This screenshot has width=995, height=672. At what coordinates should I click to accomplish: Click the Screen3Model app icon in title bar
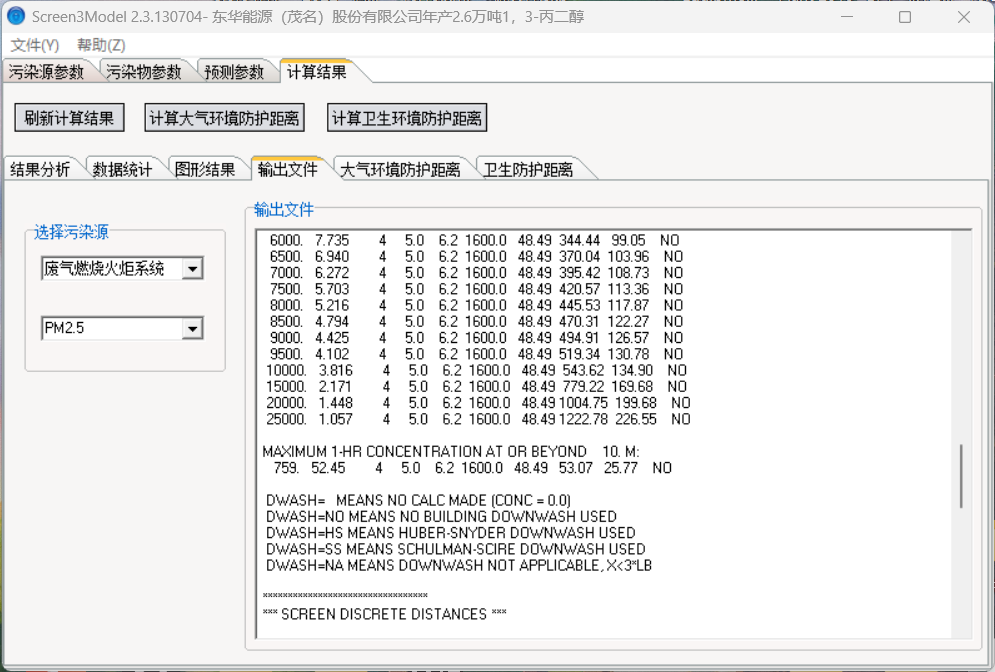[15, 16]
